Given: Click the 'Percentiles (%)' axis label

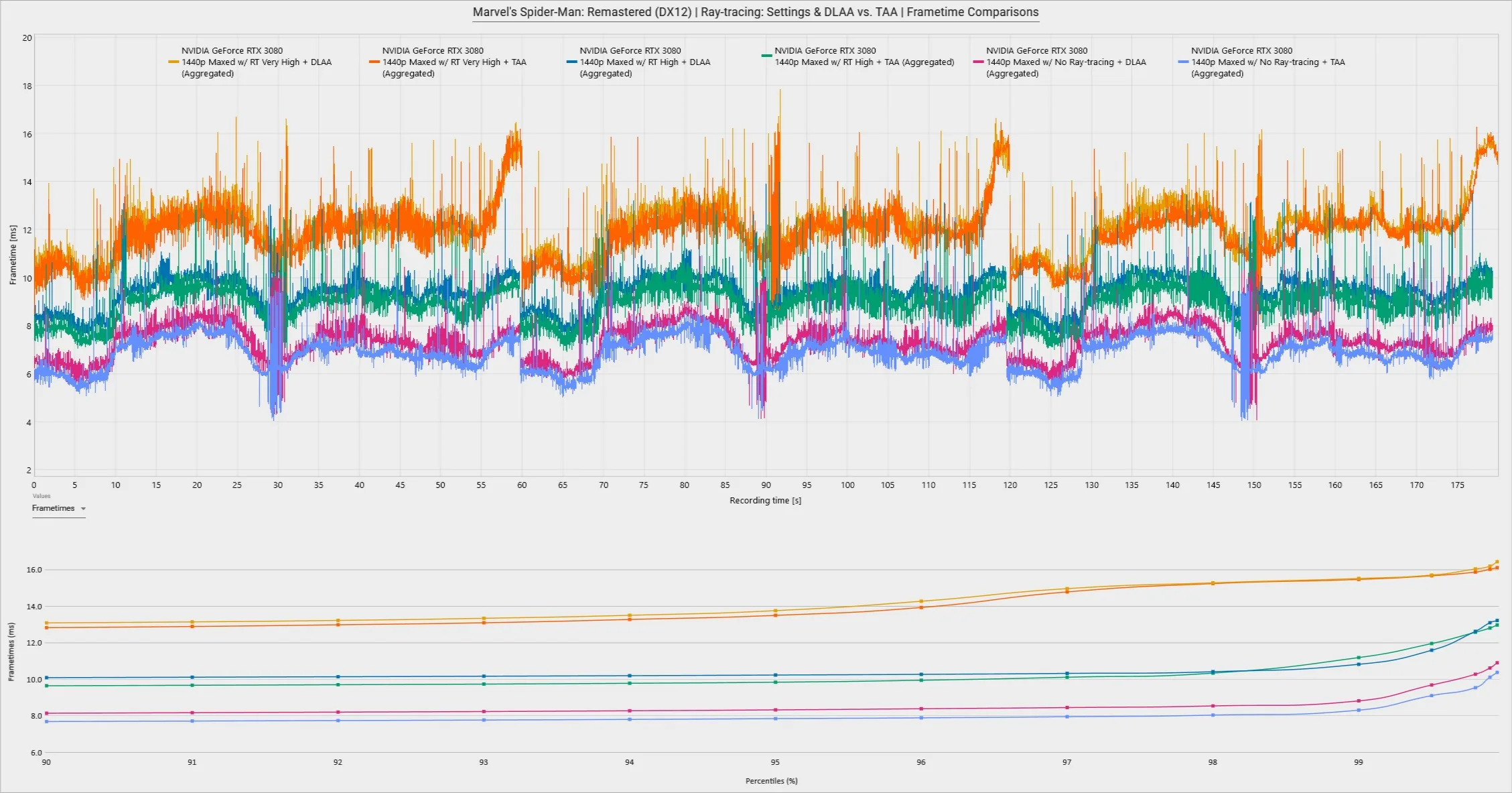Looking at the screenshot, I should pyautogui.click(x=771, y=781).
